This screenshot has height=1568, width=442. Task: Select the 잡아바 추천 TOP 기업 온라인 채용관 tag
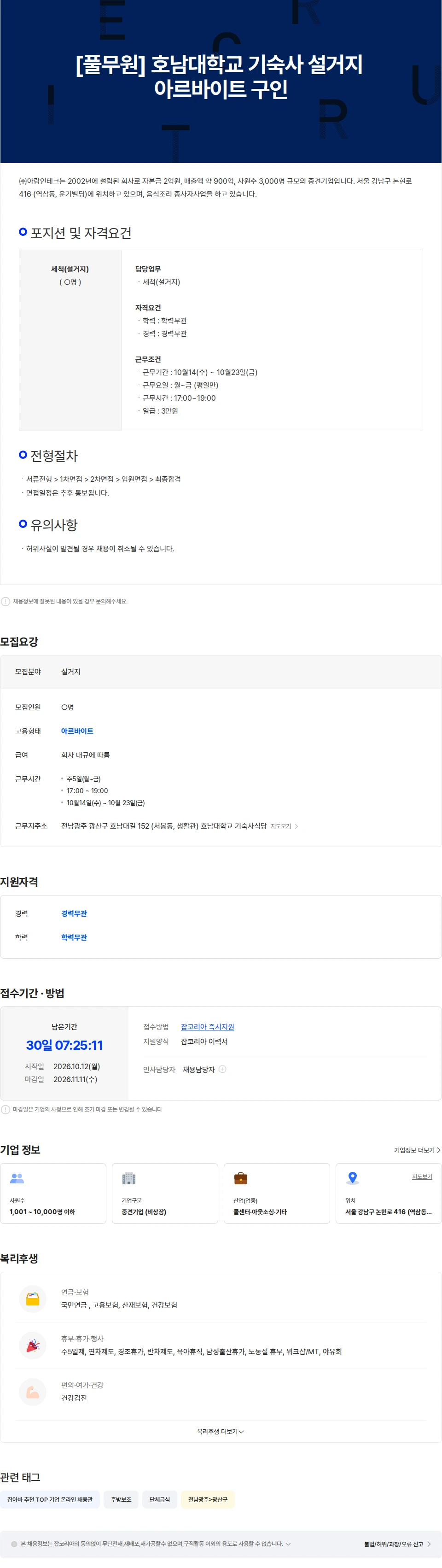(50, 1499)
